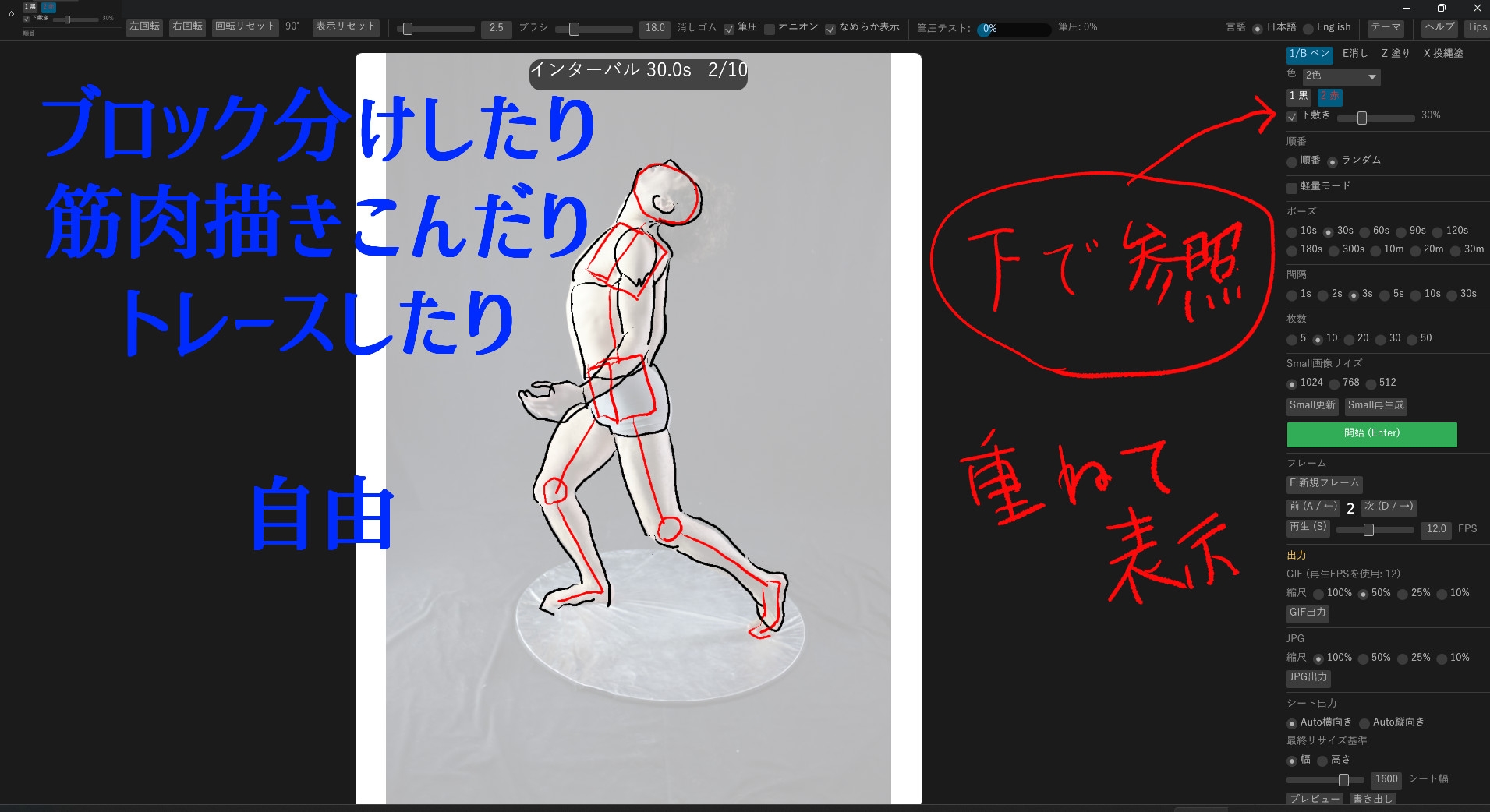Image resolution: width=1490 pixels, height=812 pixels.
Task: Select the 60s pose duration option
Action: click(x=1364, y=232)
